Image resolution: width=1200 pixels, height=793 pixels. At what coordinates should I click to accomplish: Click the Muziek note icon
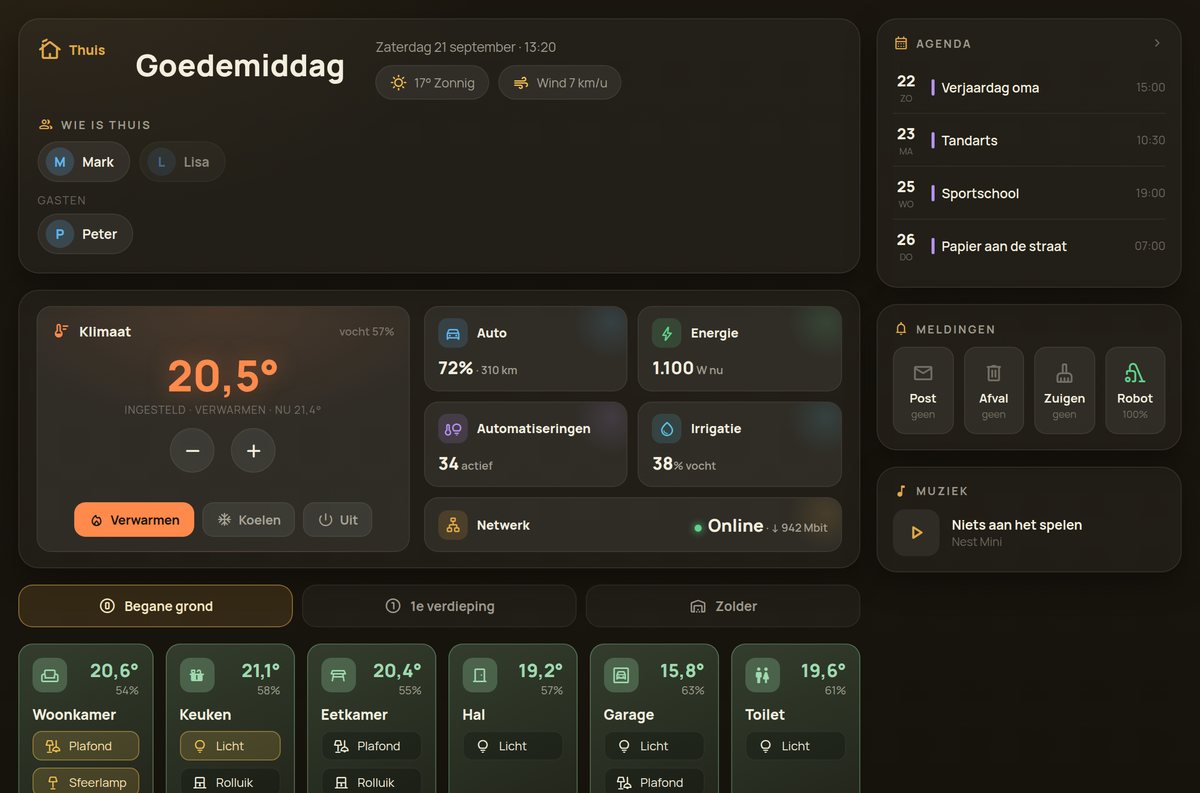pos(901,491)
